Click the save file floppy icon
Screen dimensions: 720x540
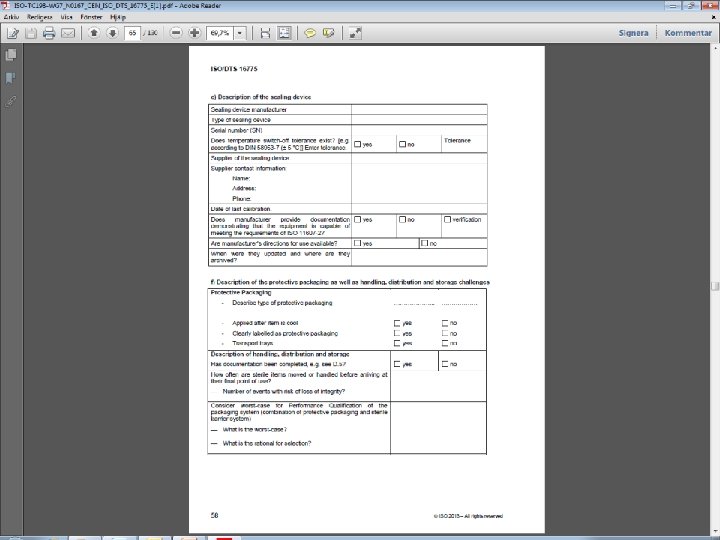[x=31, y=33]
